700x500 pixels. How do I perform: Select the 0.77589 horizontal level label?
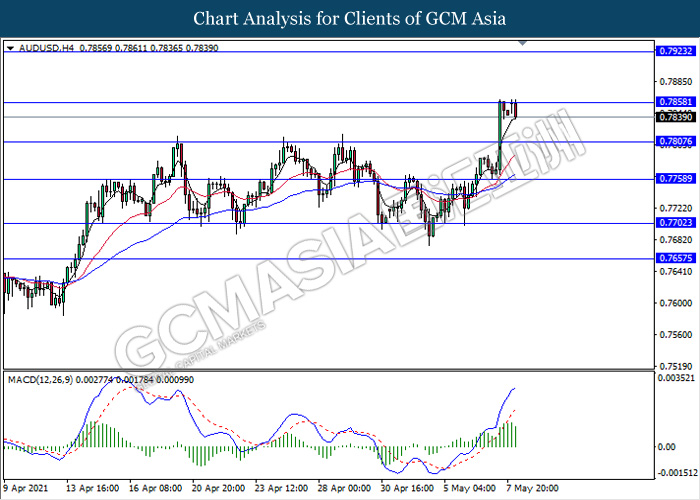(x=675, y=179)
